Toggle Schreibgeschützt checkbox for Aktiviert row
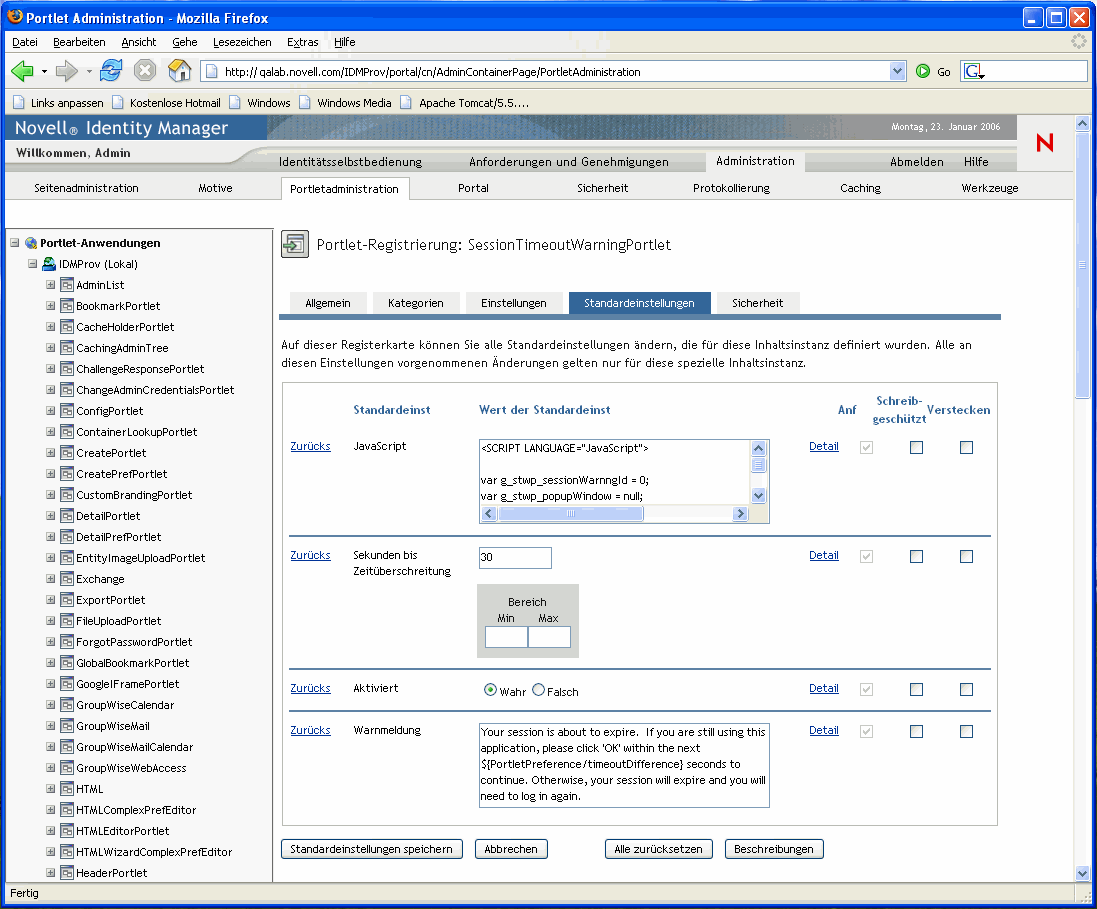The image size is (1097, 909). pos(916,689)
